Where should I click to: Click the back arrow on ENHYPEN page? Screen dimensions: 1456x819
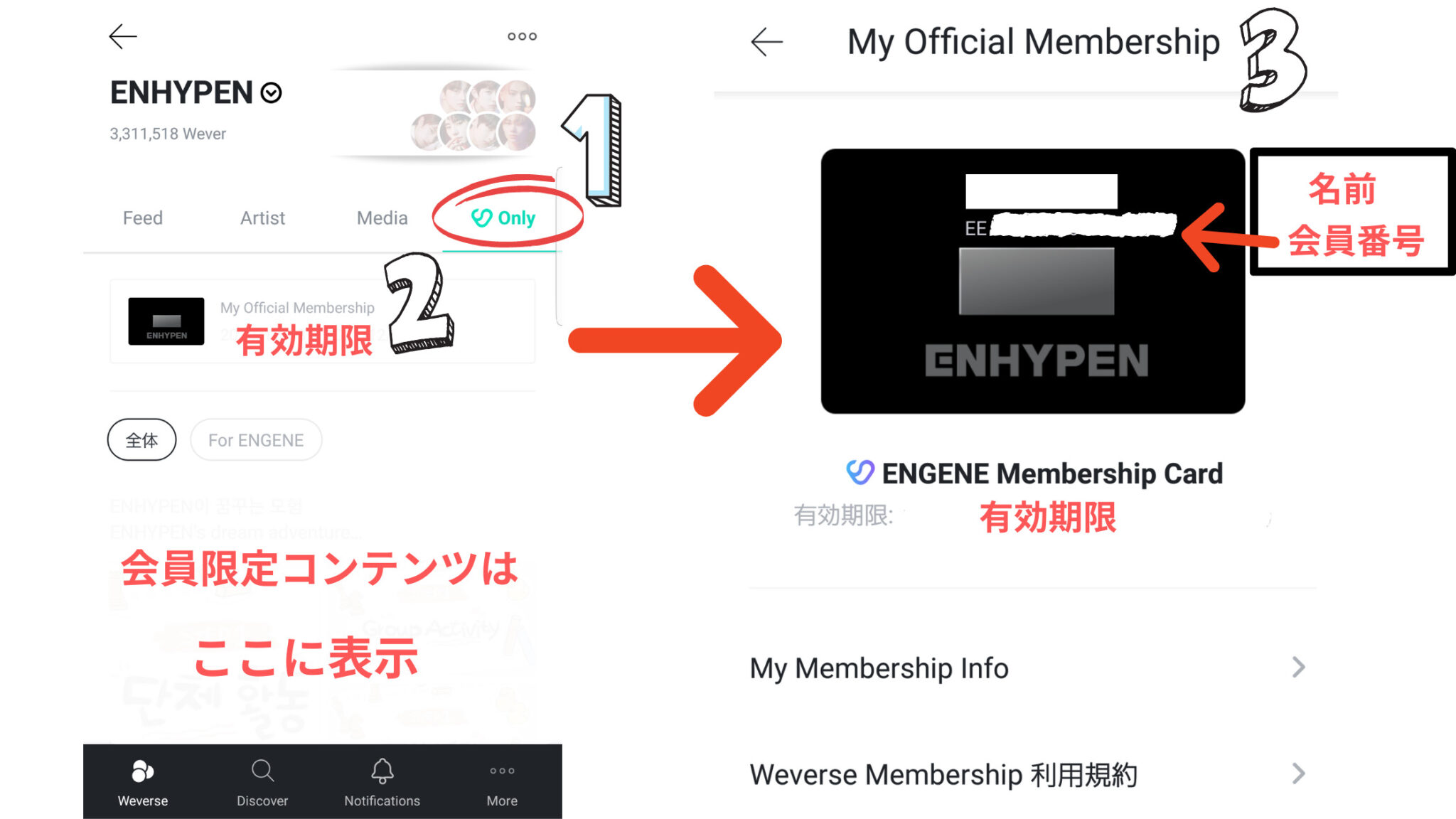(122, 36)
